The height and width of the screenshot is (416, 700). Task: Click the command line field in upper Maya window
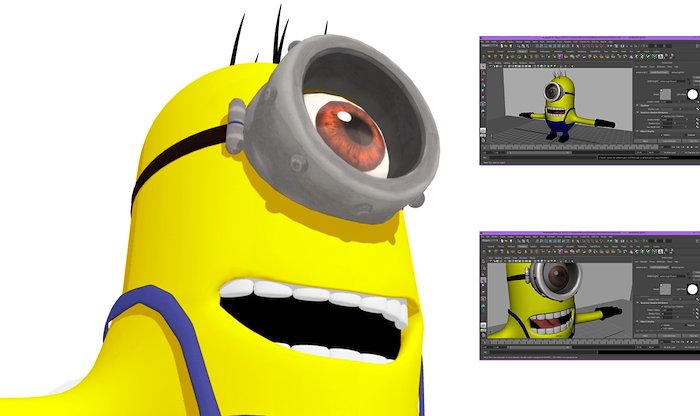(543, 158)
